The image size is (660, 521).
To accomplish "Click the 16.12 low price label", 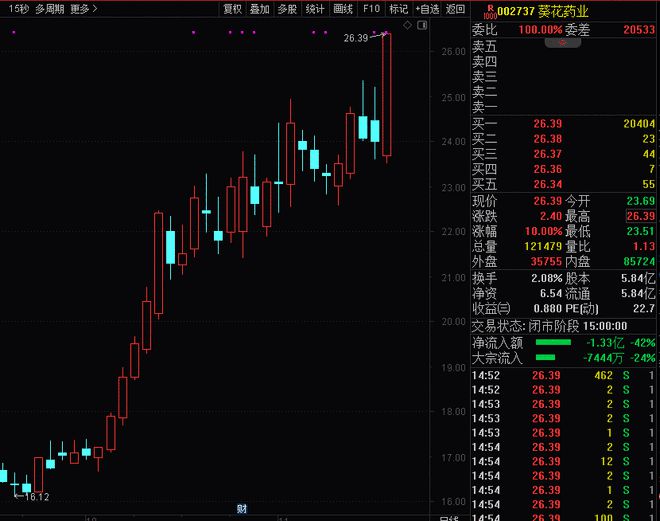I will 37,497.
